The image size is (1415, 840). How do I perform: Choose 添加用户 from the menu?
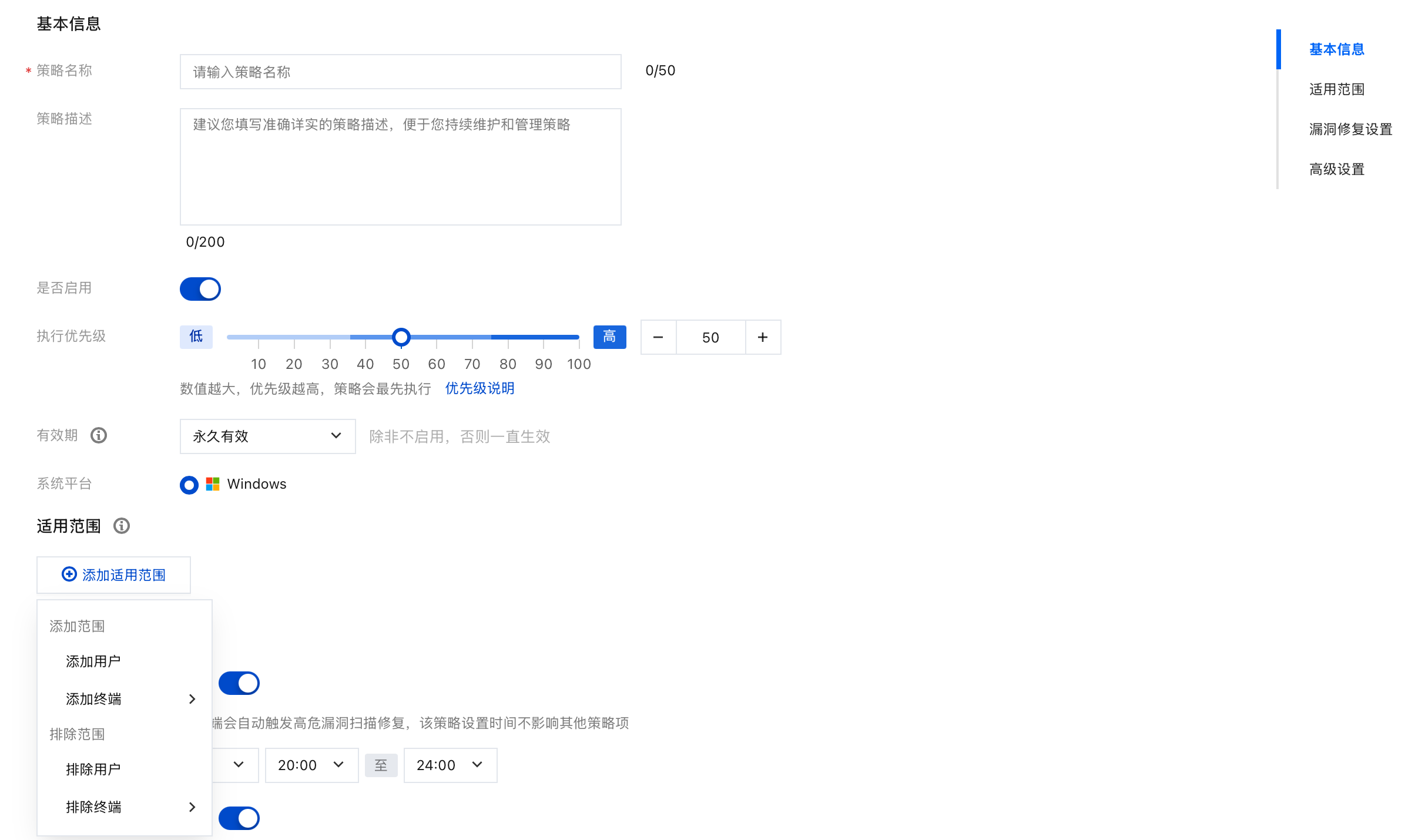93,661
